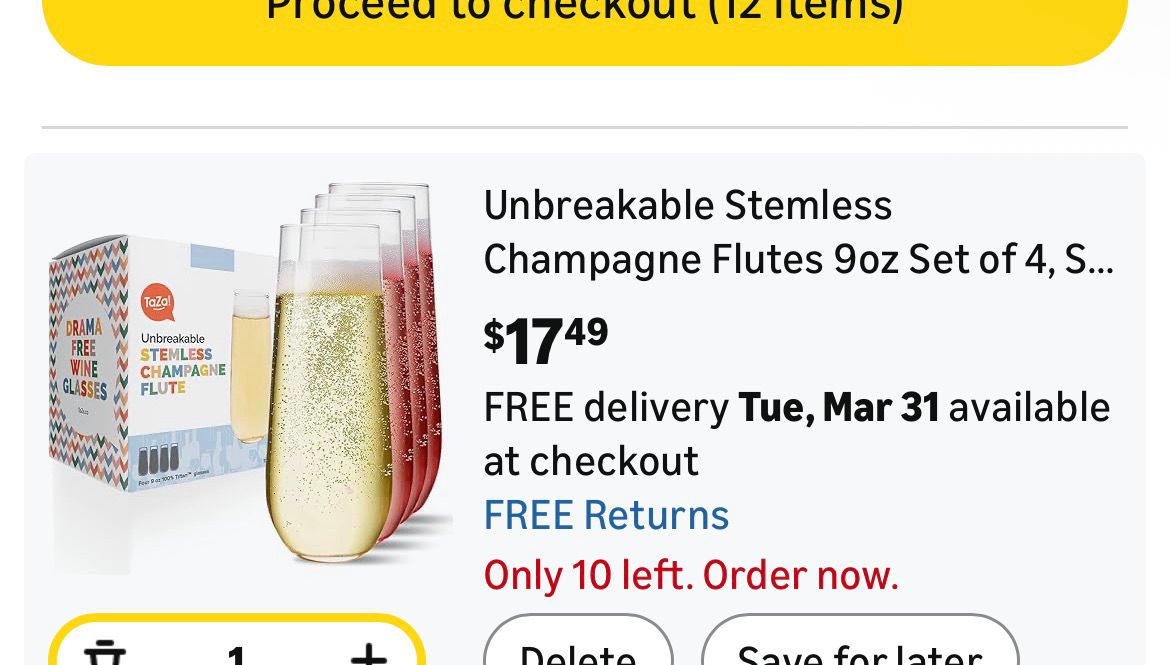Click the FREE delivery text
1170x665 pixels.
(606, 407)
